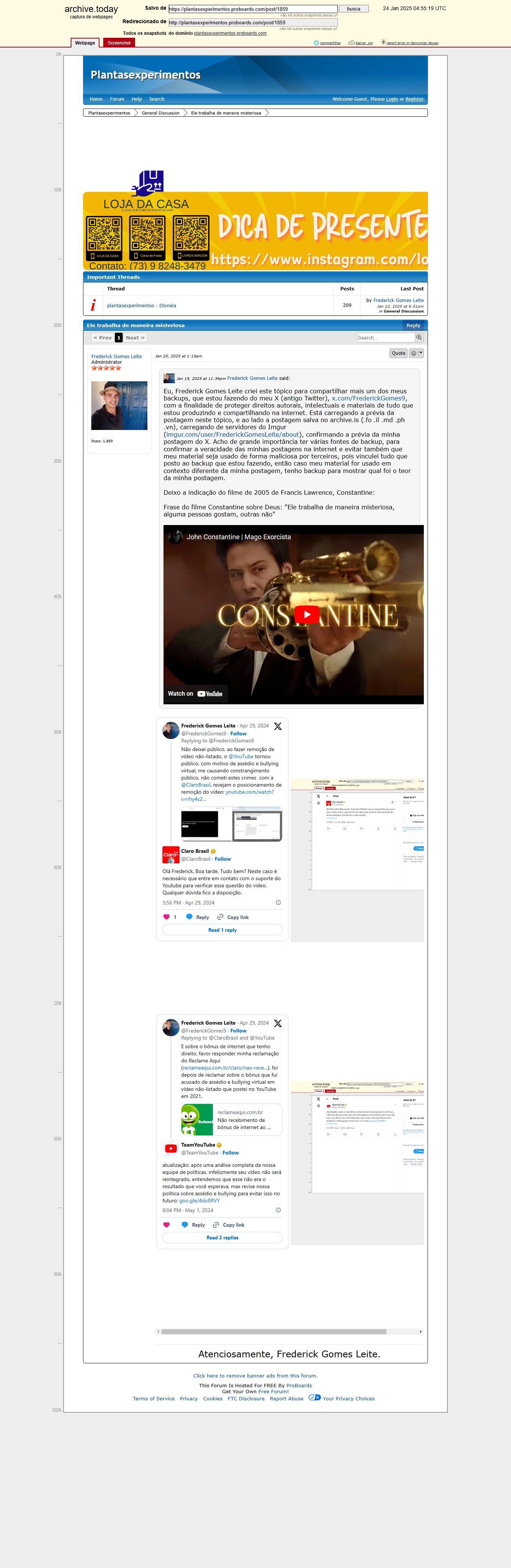Open the goo.gle/4do8RVY link
Viewport: 511px width, 1568px height.
pos(199,1201)
